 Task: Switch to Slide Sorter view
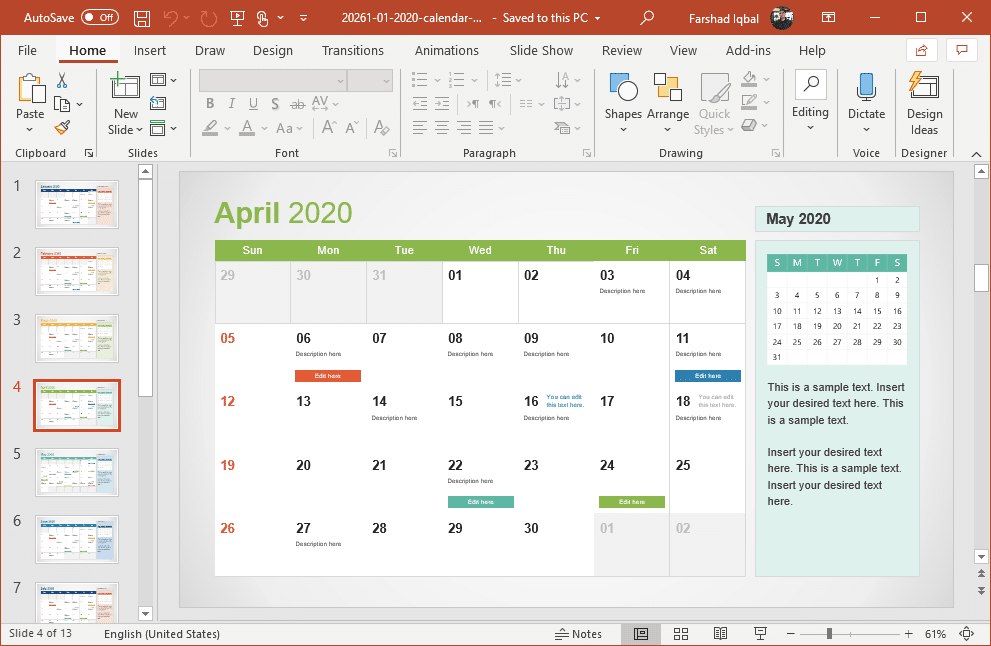(x=681, y=634)
